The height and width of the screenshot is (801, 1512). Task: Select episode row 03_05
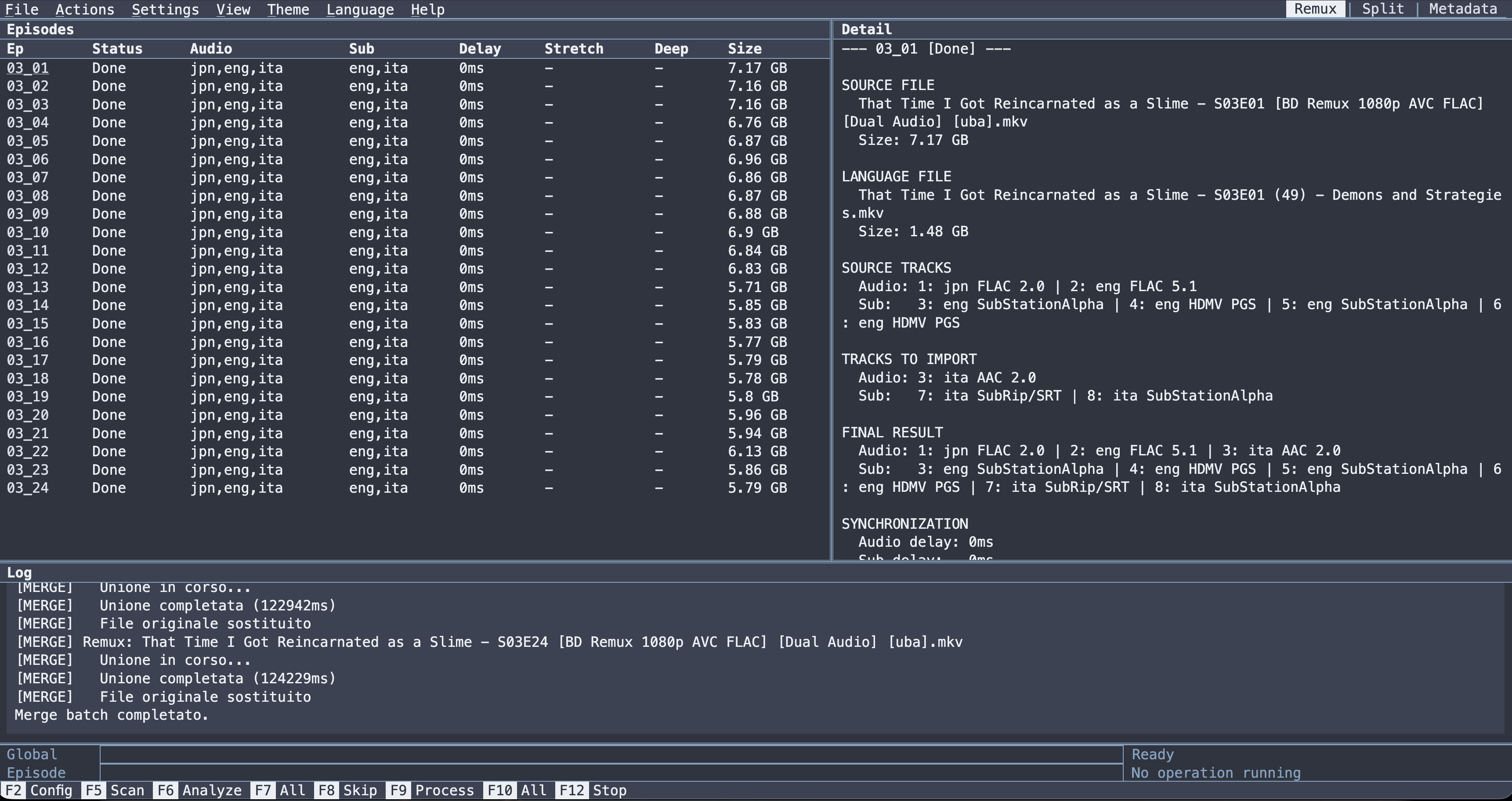[414, 141]
